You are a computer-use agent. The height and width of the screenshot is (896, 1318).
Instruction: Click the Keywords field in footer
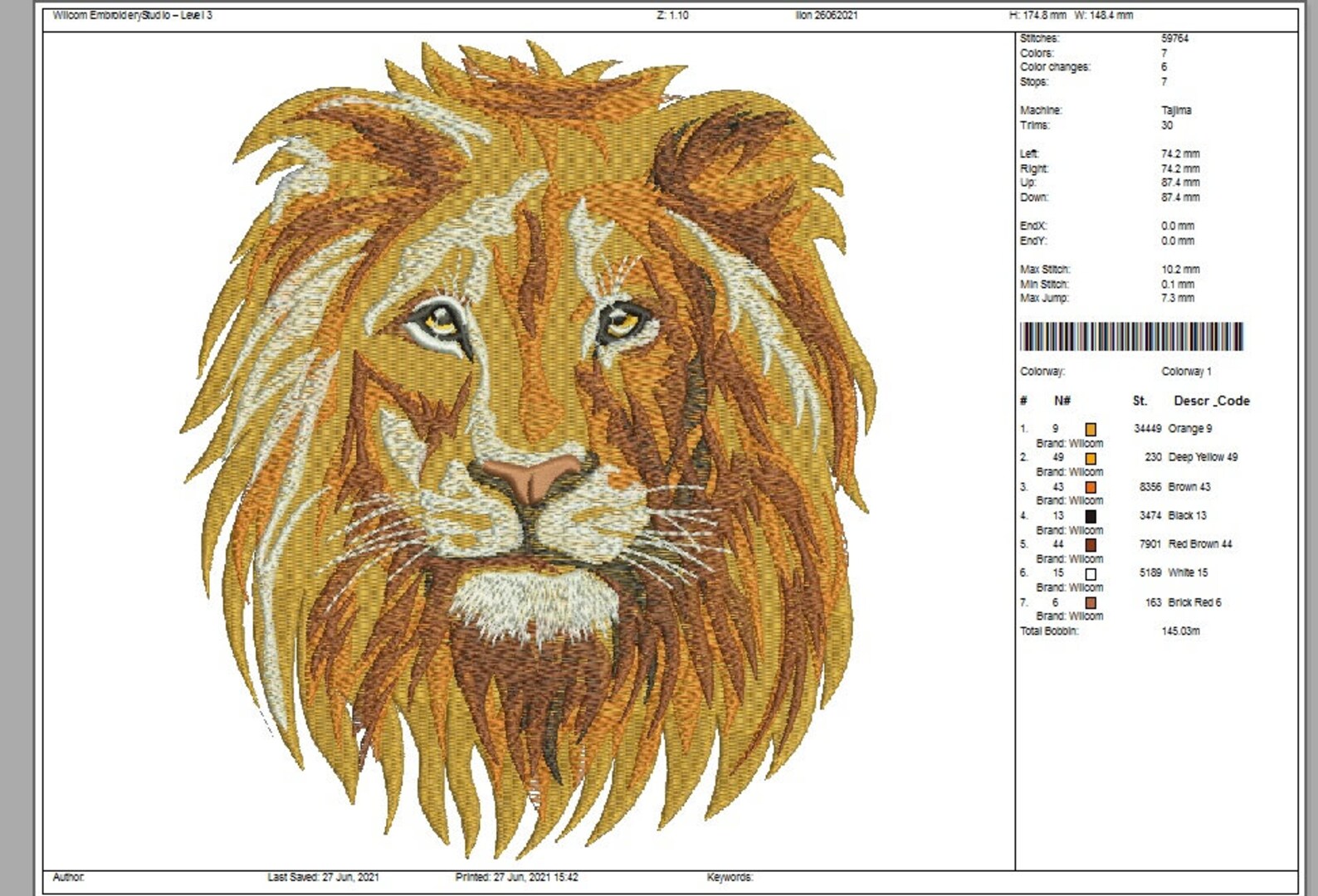pos(730,877)
